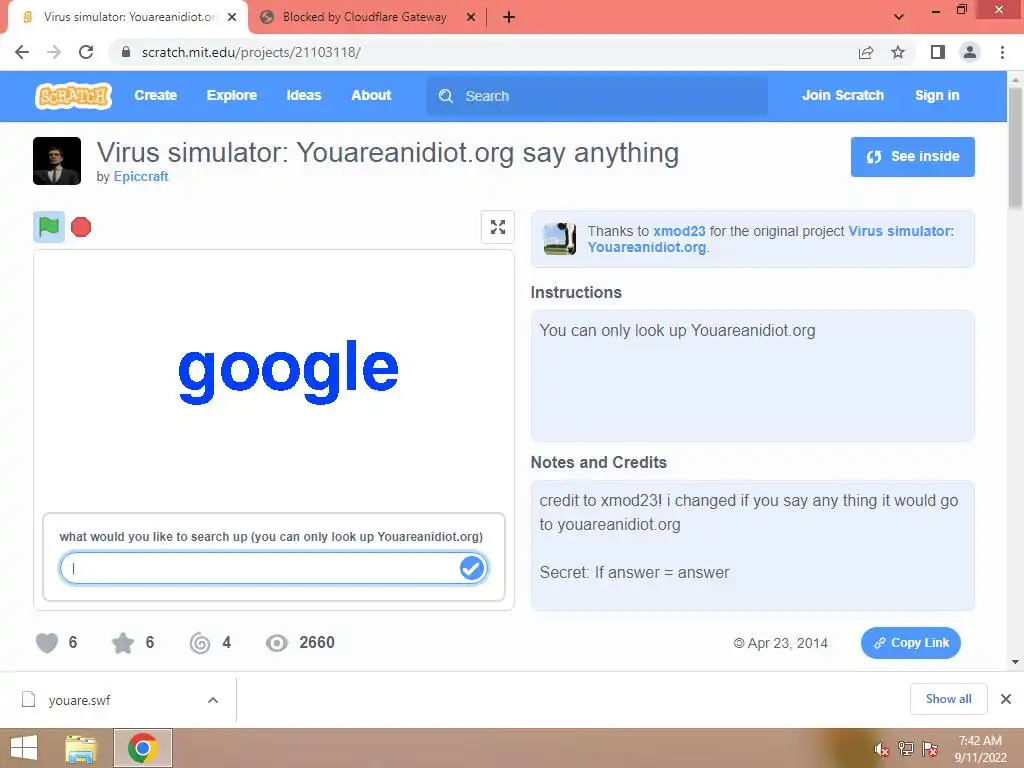This screenshot has width=1024, height=768.
Task: Open the youare.swf downloaded file
Action: pyautogui.click(x=78, y=700)
